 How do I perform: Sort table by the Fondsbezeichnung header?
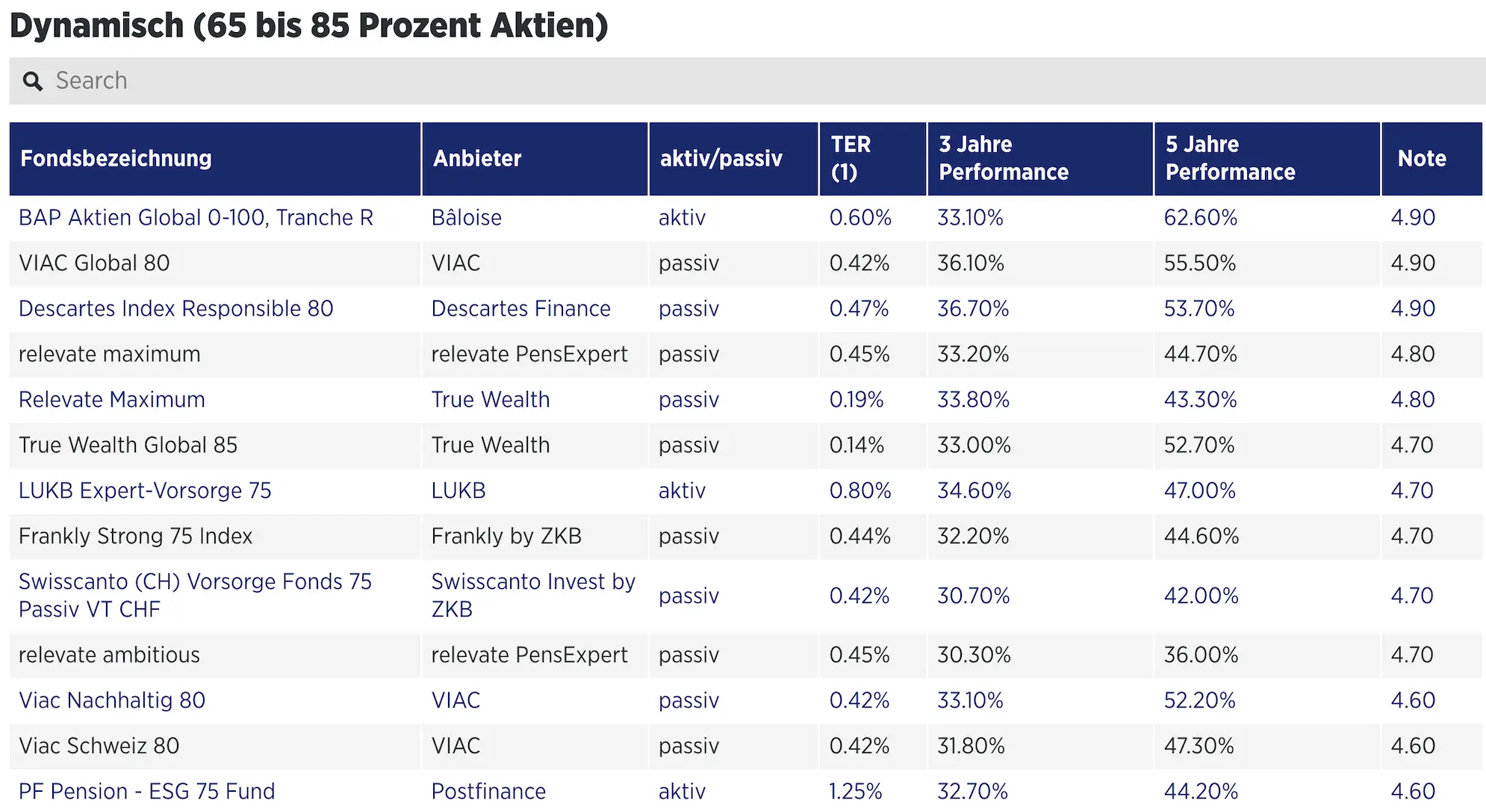(x=116, y=158)
